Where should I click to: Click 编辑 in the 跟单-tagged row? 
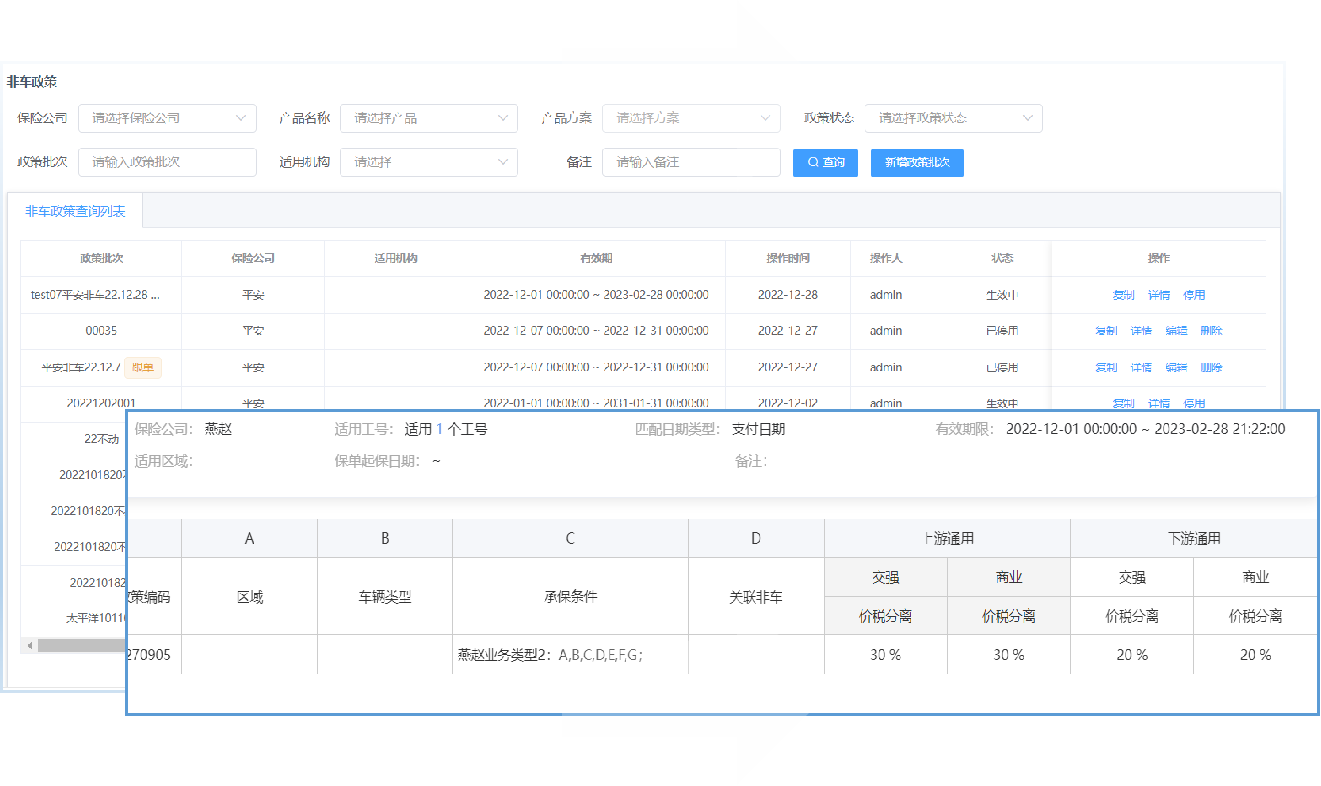tap(1176, 368)
